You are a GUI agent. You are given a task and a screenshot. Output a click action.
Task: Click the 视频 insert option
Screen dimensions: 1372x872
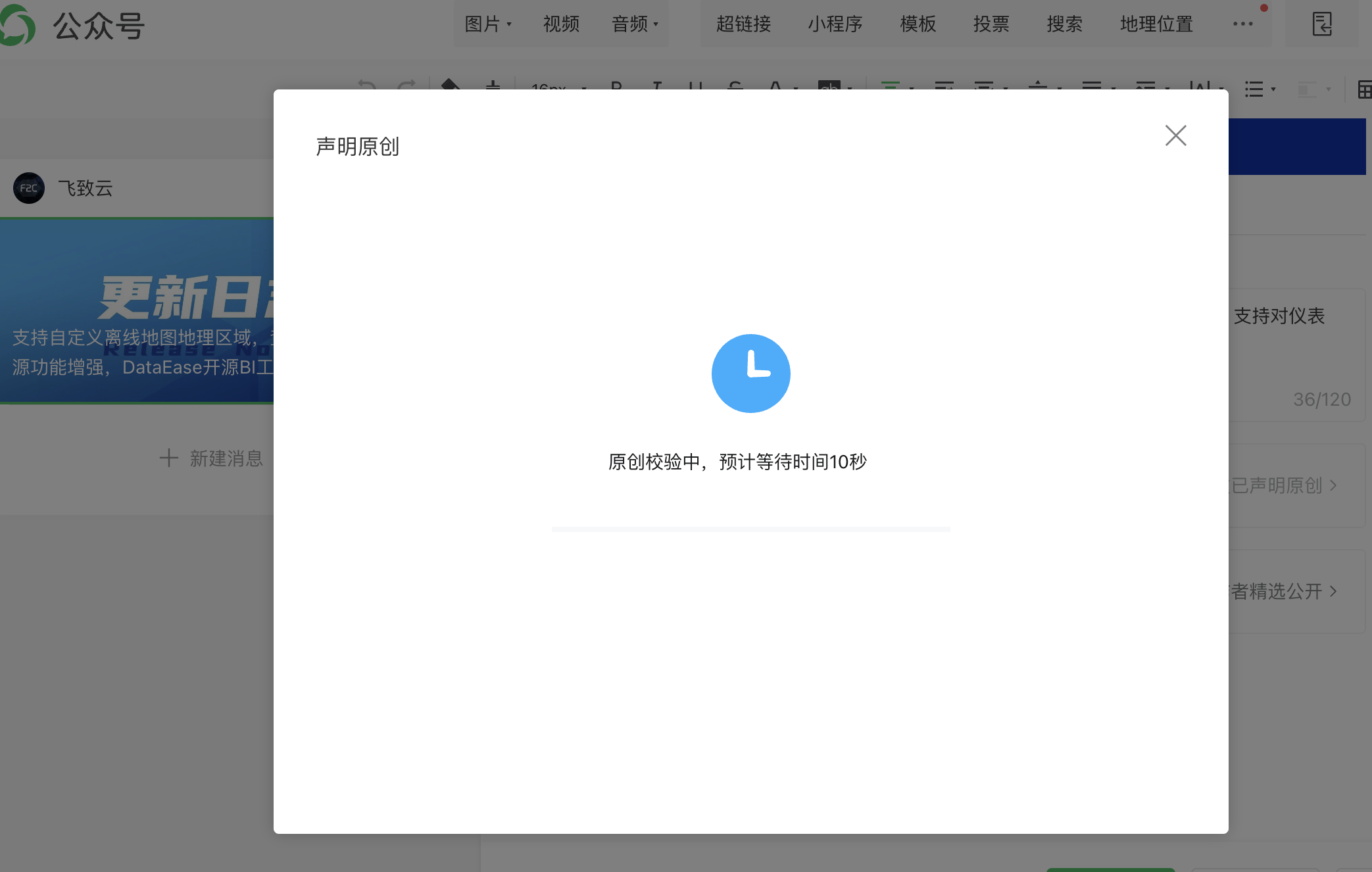point(561,24)
